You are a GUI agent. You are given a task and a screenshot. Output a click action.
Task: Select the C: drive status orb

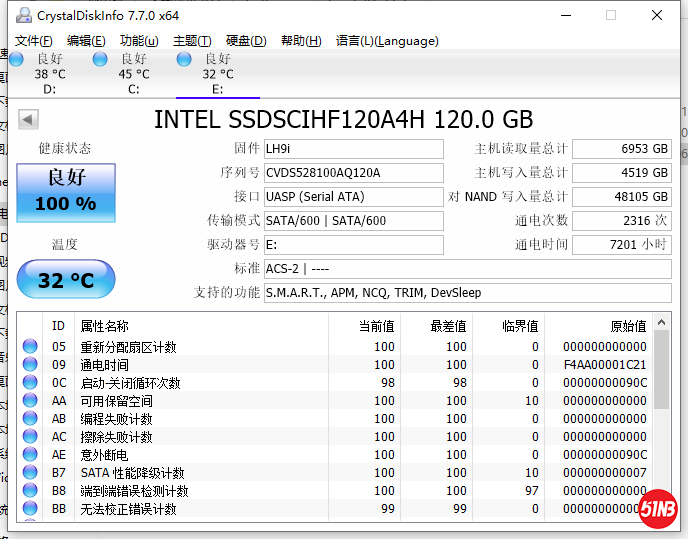[x=100, y=60]
